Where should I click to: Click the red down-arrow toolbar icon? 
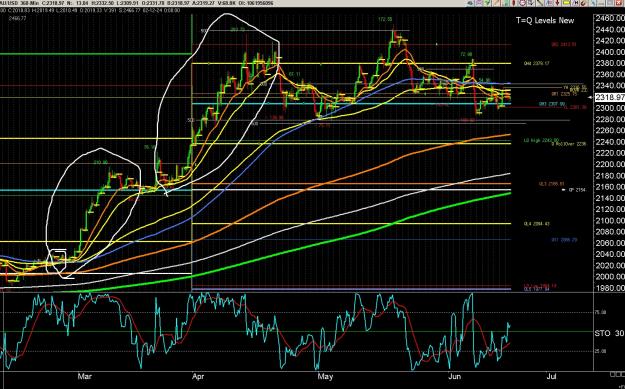point(558,3)
